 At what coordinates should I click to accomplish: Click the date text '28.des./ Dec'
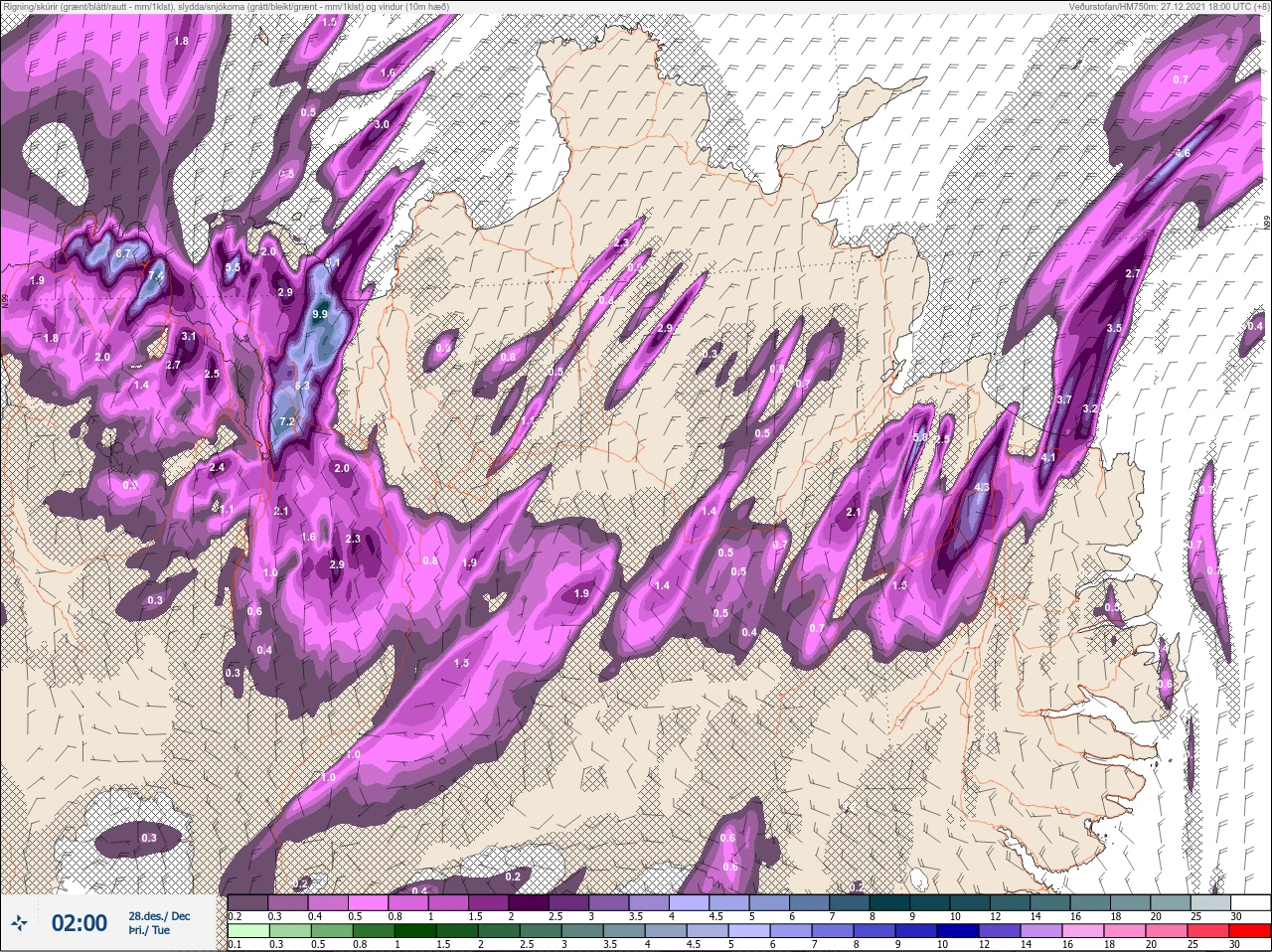coord(159,915)
